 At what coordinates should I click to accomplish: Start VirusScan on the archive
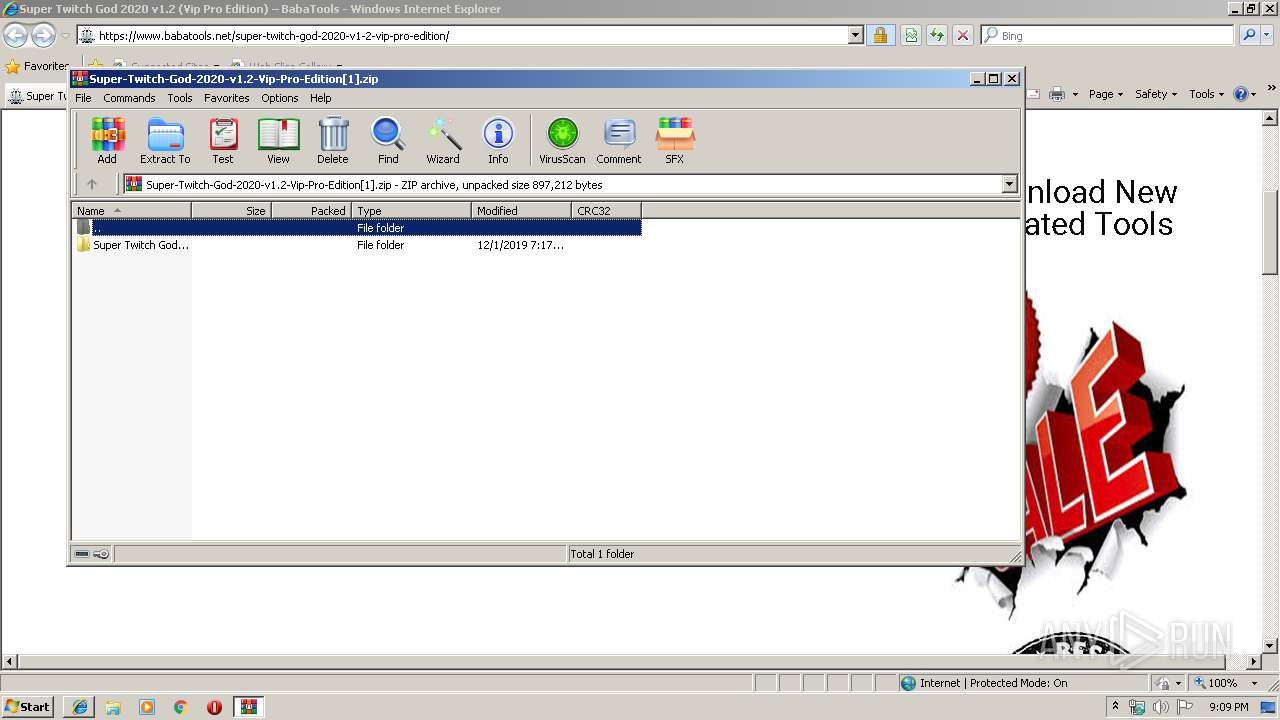point(562,141)
